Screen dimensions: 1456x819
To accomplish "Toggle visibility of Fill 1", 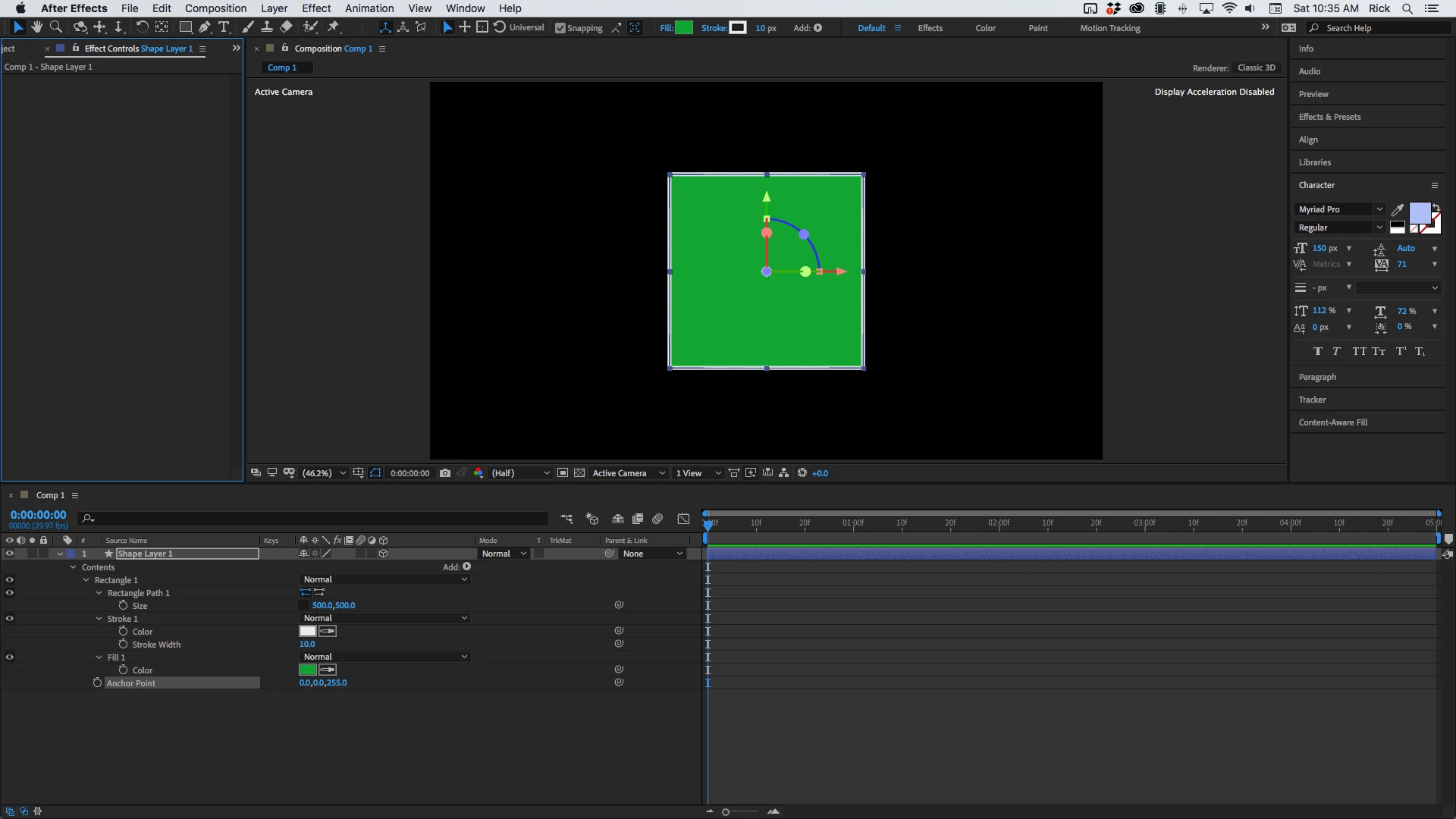I will coord(10,657).
